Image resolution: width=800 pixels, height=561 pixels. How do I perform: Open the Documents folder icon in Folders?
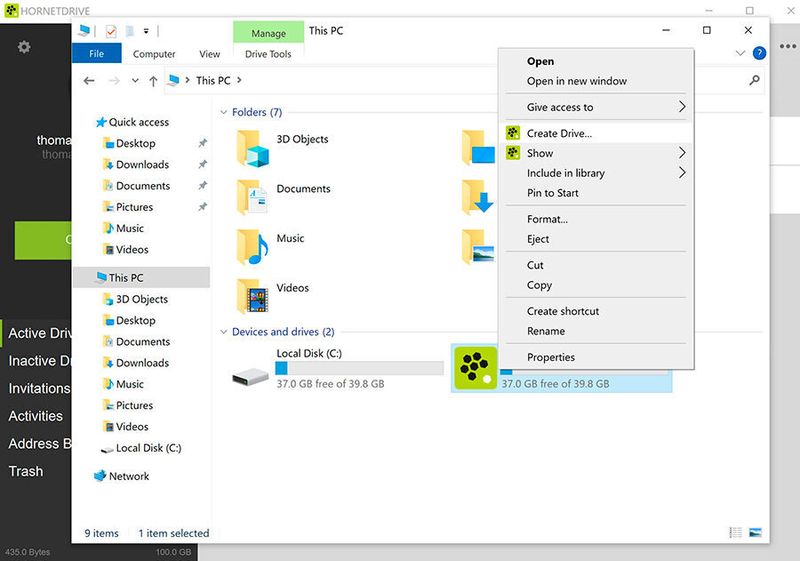click(x=252, y=197)
